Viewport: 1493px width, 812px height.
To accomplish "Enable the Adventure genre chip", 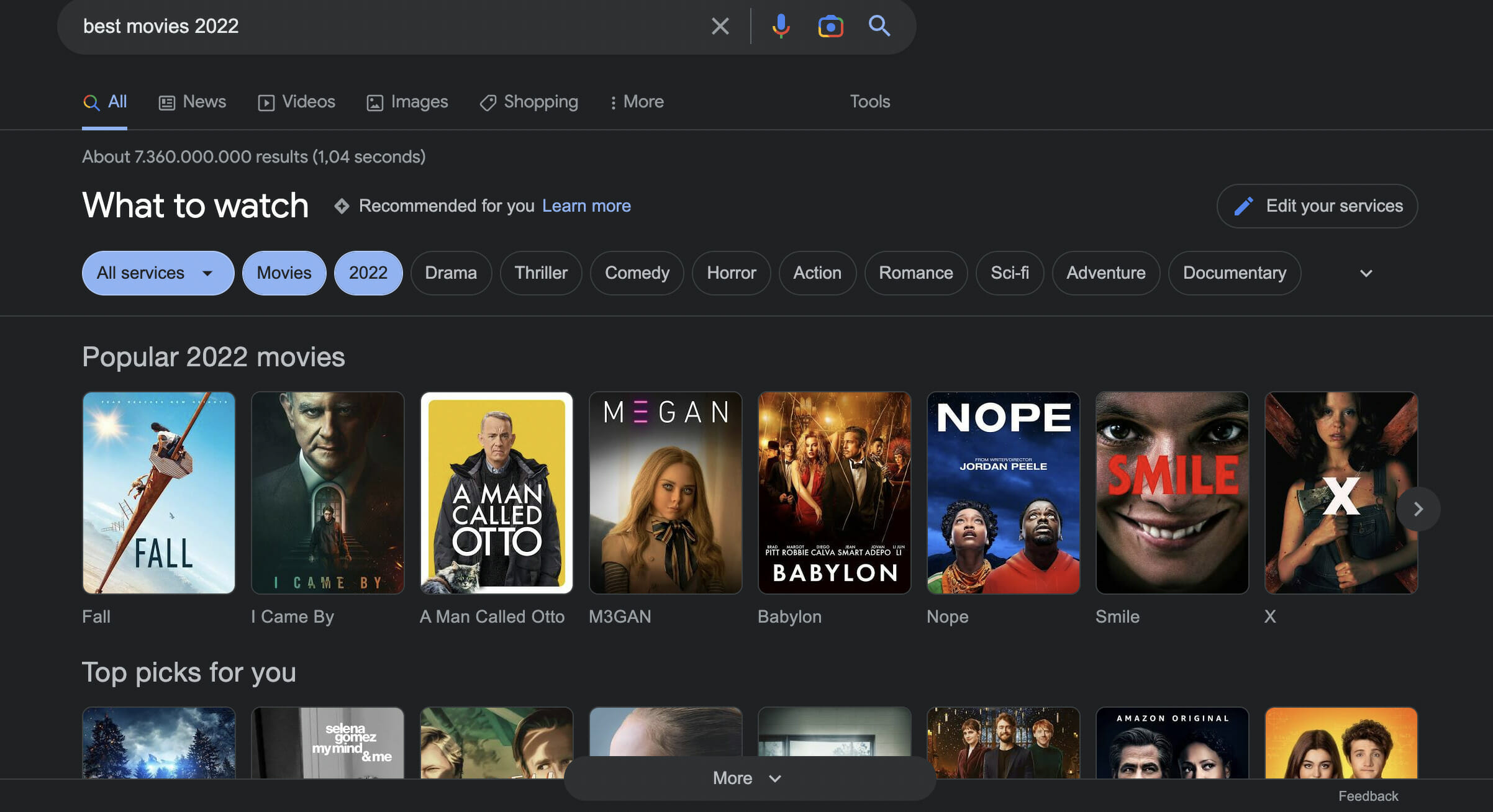I will point(1106,273).
